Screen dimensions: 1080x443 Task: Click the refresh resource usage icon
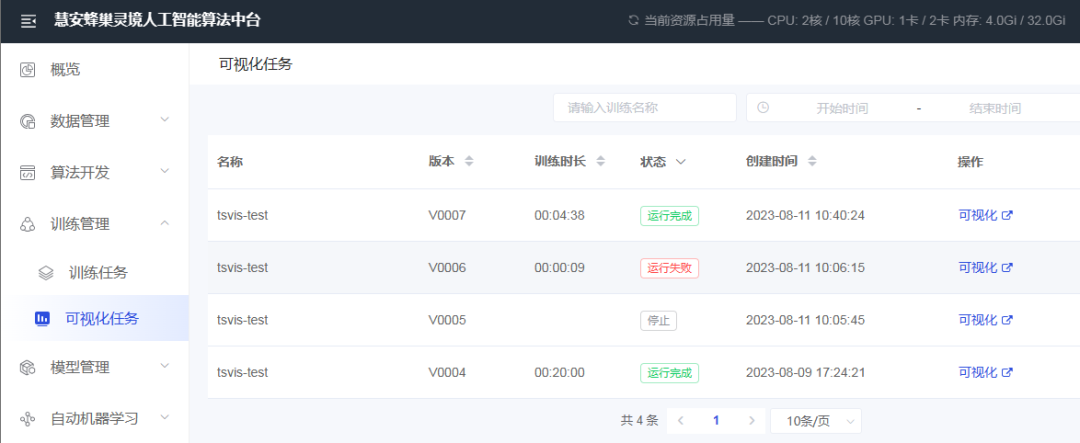[632, 20]
